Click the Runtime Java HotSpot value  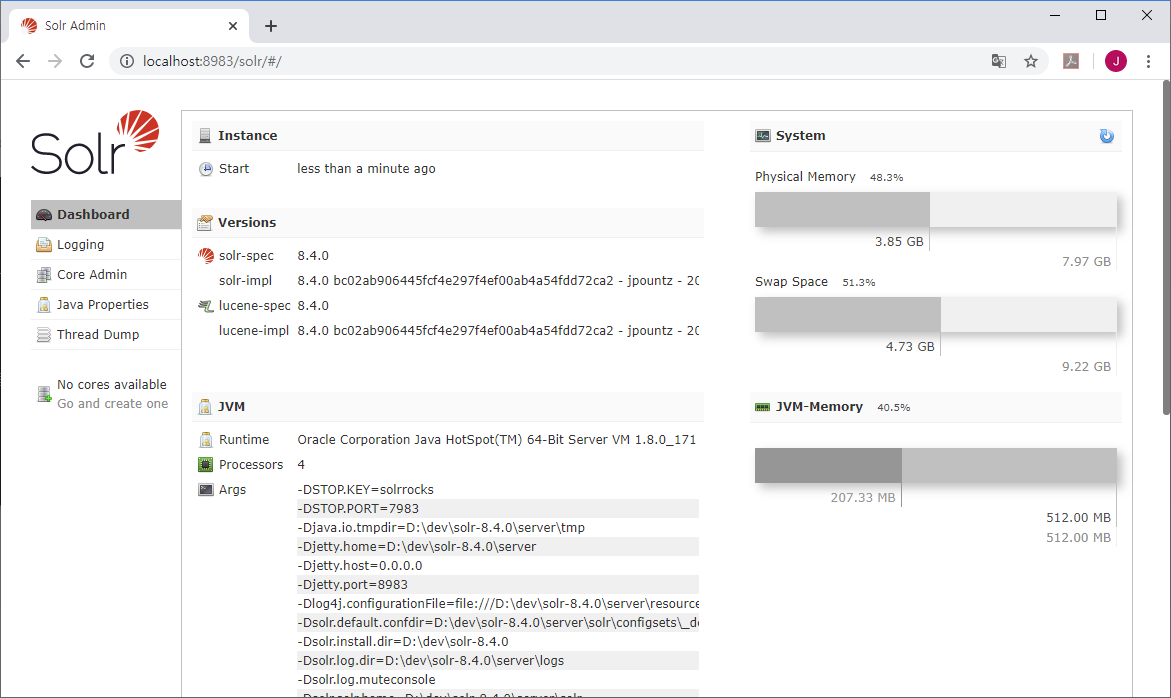pyautogui.click(x=497, y=440)
